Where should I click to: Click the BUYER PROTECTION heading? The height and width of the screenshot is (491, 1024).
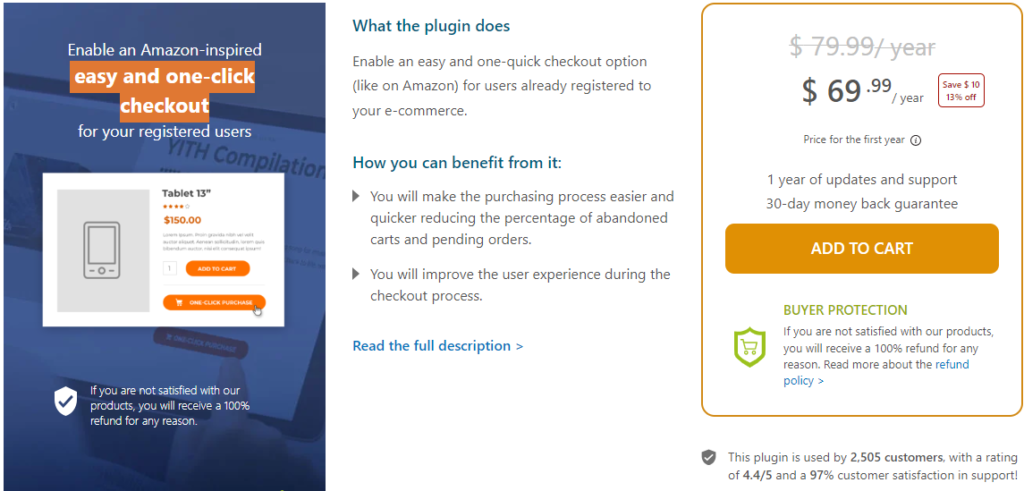click(845, 310)
